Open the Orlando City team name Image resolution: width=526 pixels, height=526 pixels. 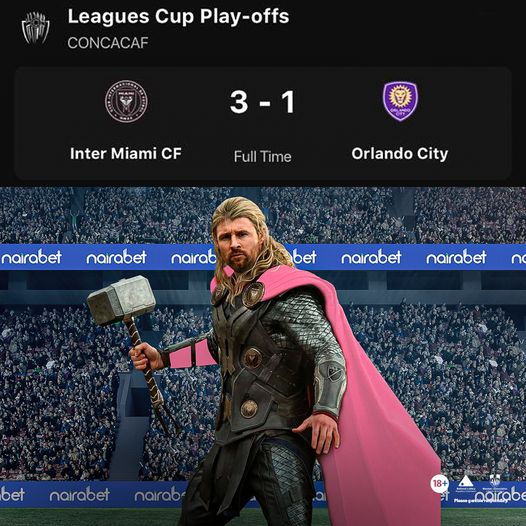[x=400, y=154]
